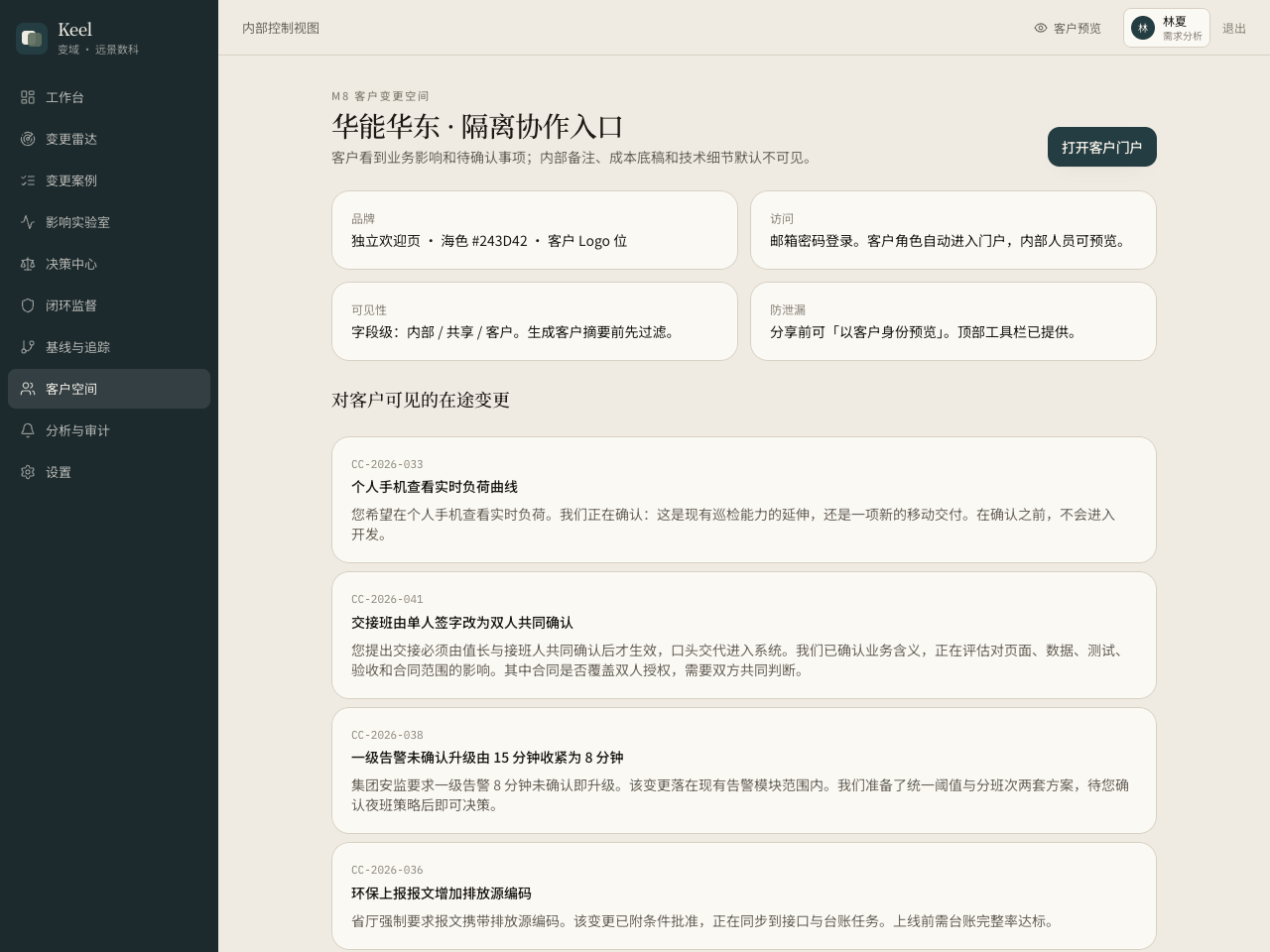Screen dimensions: 1270x952
Task: Click the 设置 gear icon
Action: pyautogui.click(x=28, y=472)
